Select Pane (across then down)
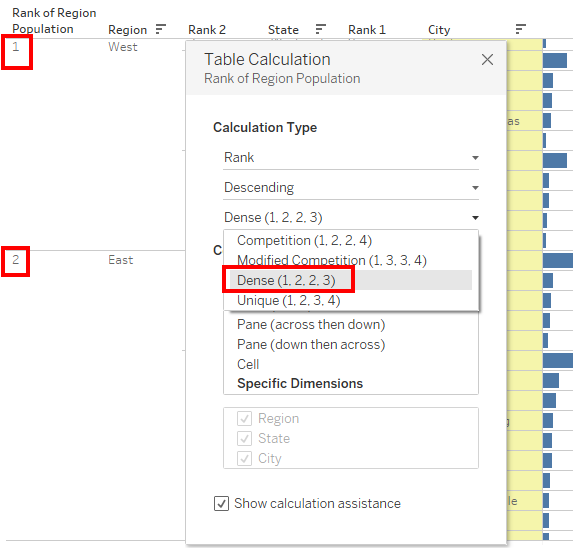The width and height of the screenshot is (573, 548). point(311,324)
